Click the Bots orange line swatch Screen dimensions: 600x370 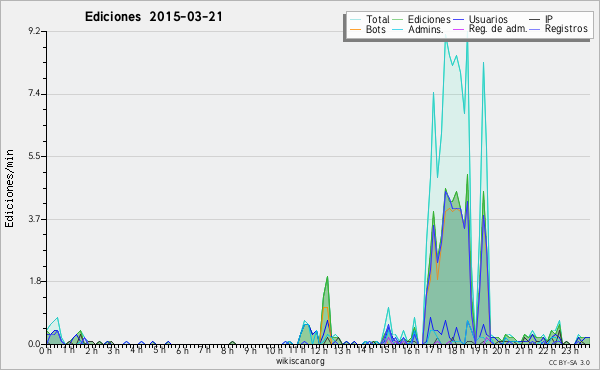(355, 29)
